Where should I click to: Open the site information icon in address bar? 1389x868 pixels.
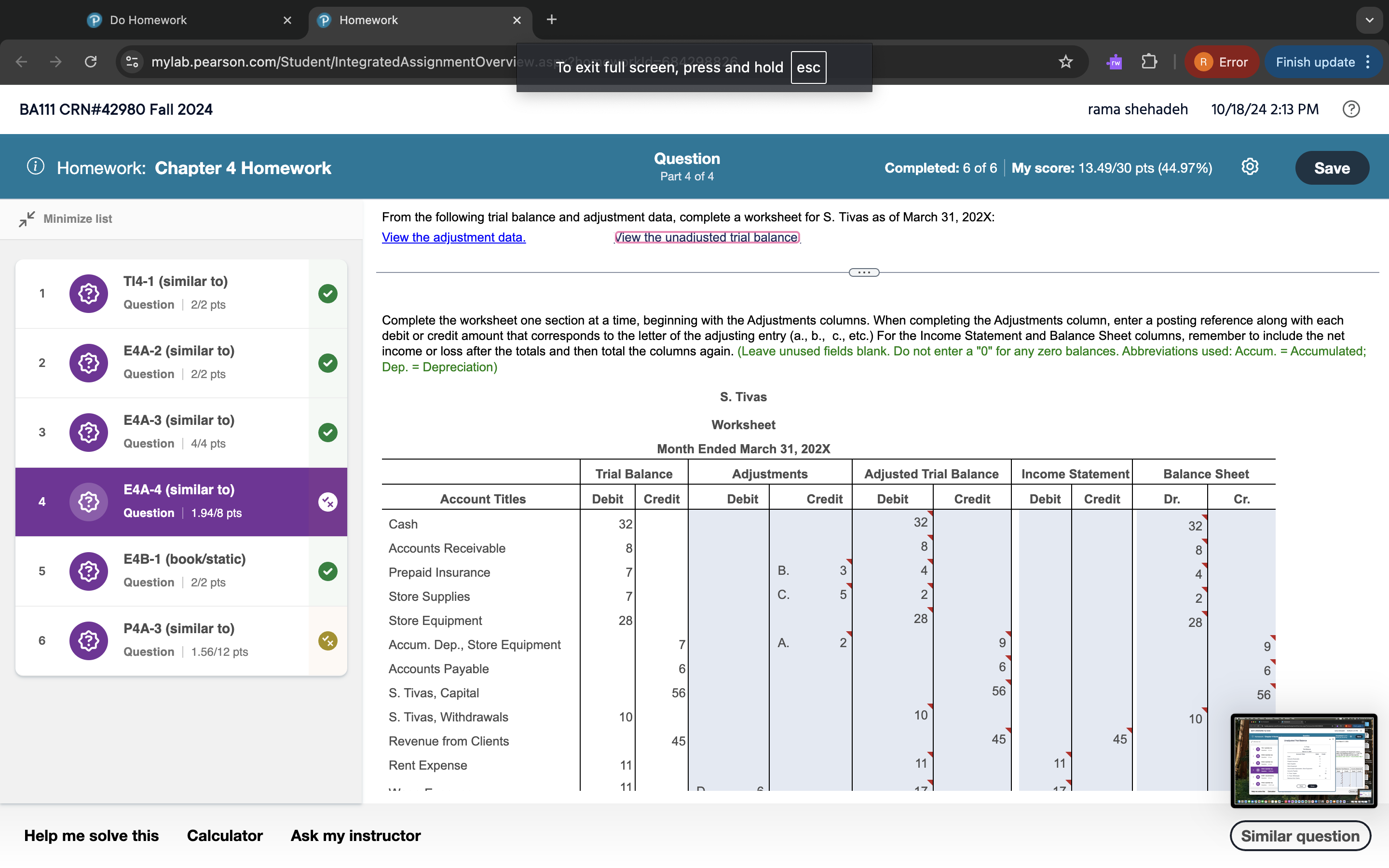(133, 62)
